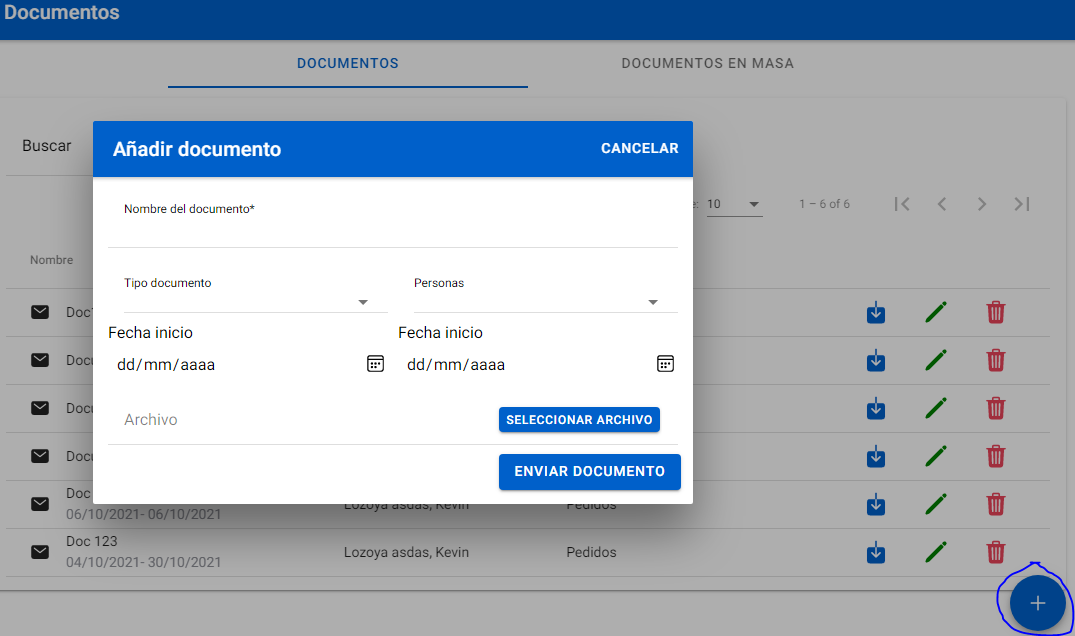Image resolution: width=1075 pixels, height=636 pixels.
Task: Open calendar picker for the right Fecha inicio
Action: [x=665, y=364]
